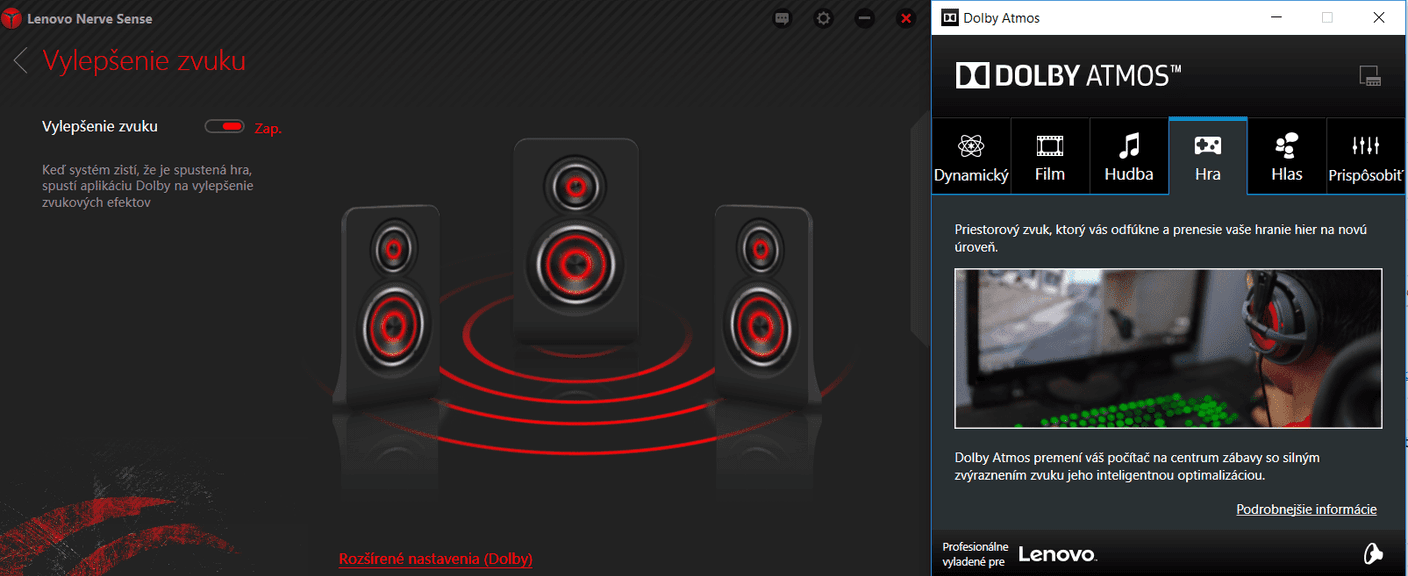Select the Film profile tab
This screenshot has height=576, width=1408.
tap(1050, 156)
